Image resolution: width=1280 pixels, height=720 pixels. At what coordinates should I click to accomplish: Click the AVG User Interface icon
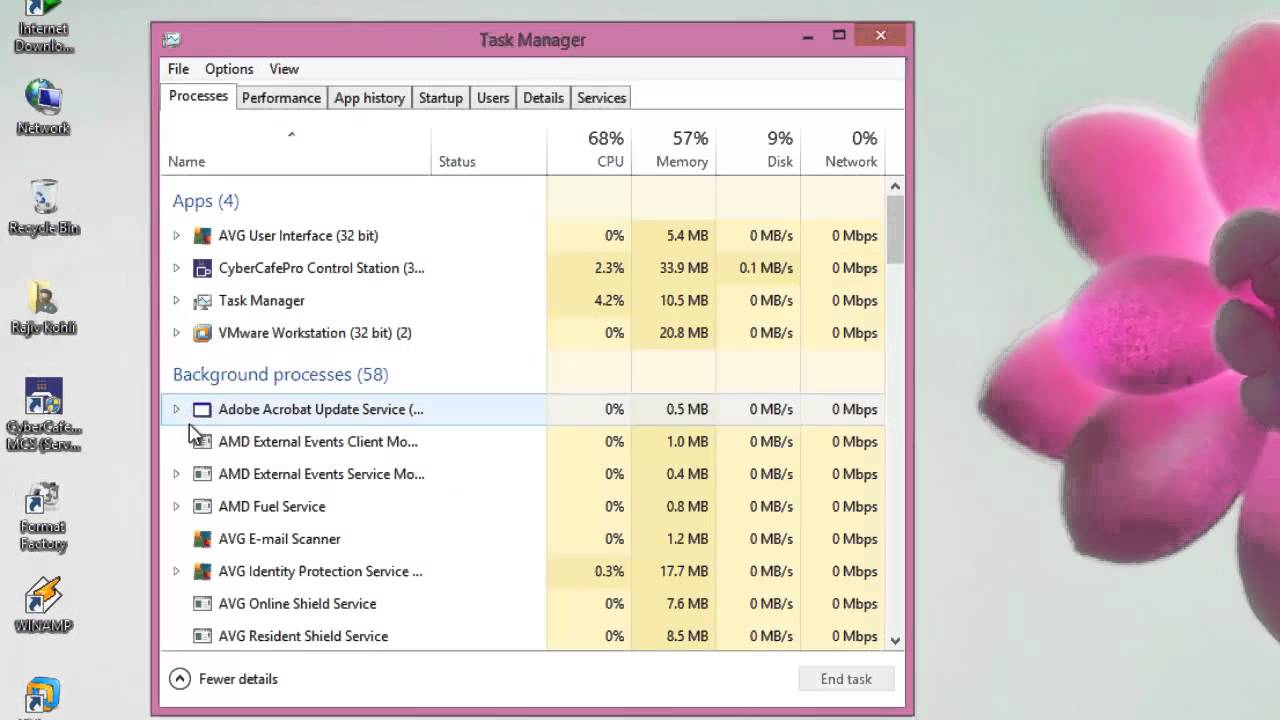(x=202, y=236)
